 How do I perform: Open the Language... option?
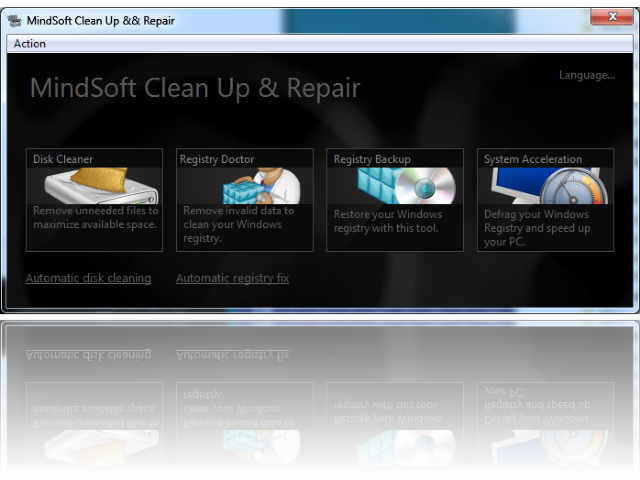click(587, 75)
